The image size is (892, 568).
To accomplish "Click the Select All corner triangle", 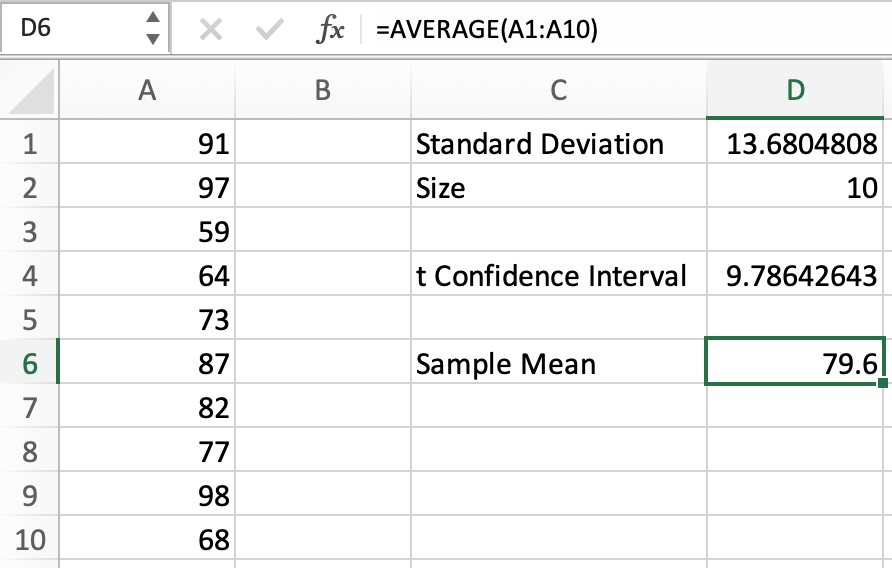I will (x=29, y=92).
